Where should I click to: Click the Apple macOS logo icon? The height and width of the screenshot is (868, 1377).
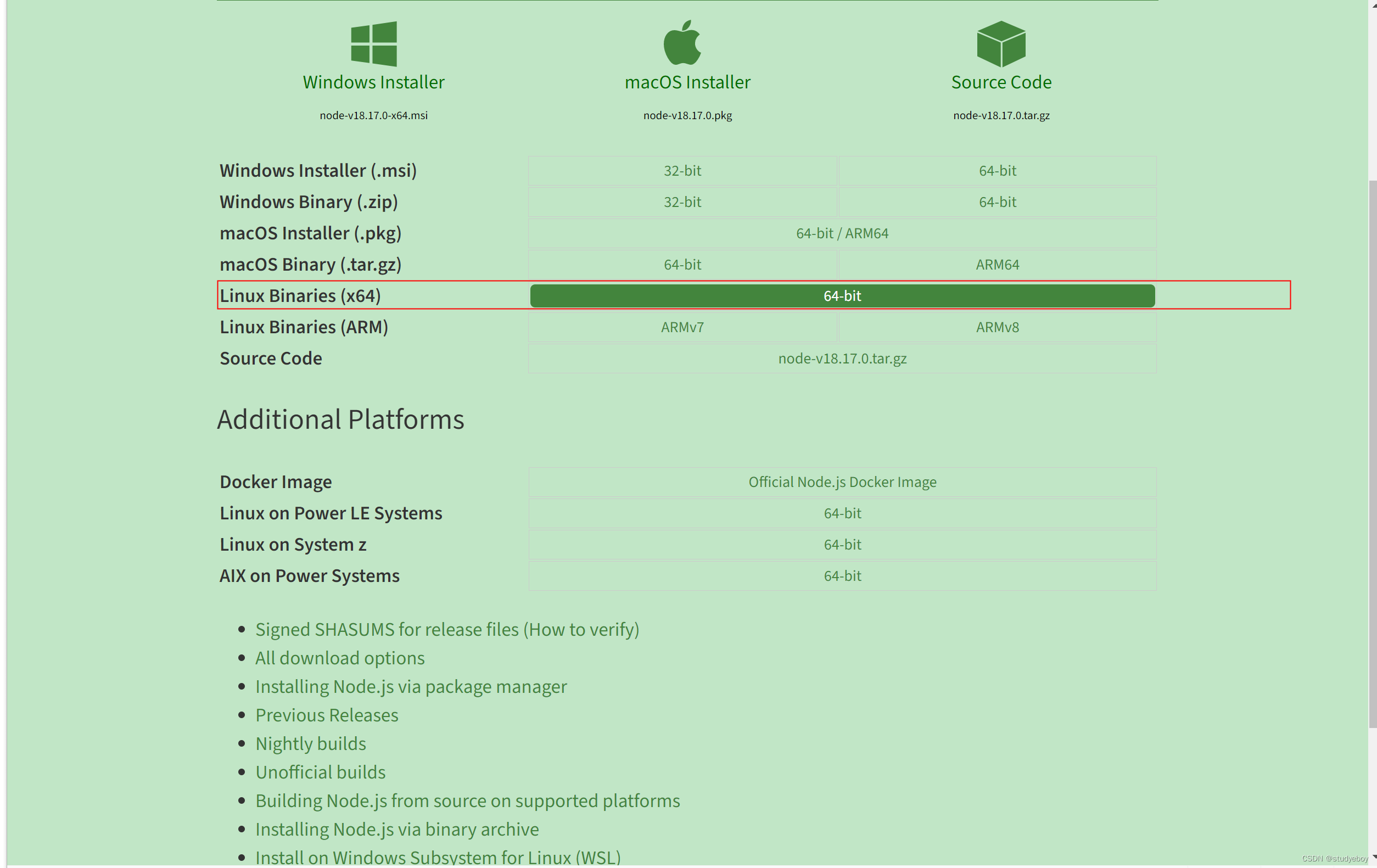682,42
